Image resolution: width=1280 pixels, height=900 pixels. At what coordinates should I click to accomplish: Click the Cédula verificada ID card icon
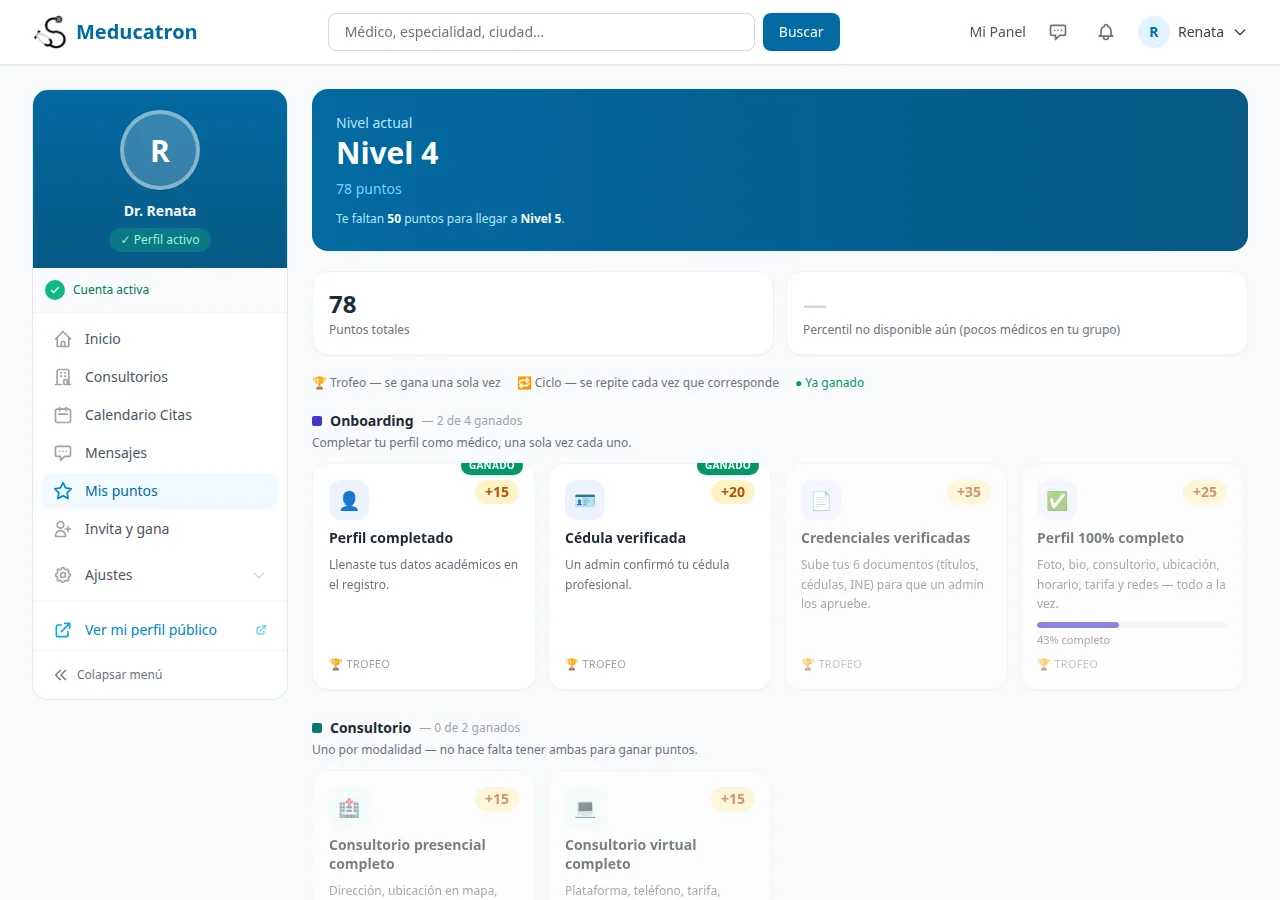[585, 500]
